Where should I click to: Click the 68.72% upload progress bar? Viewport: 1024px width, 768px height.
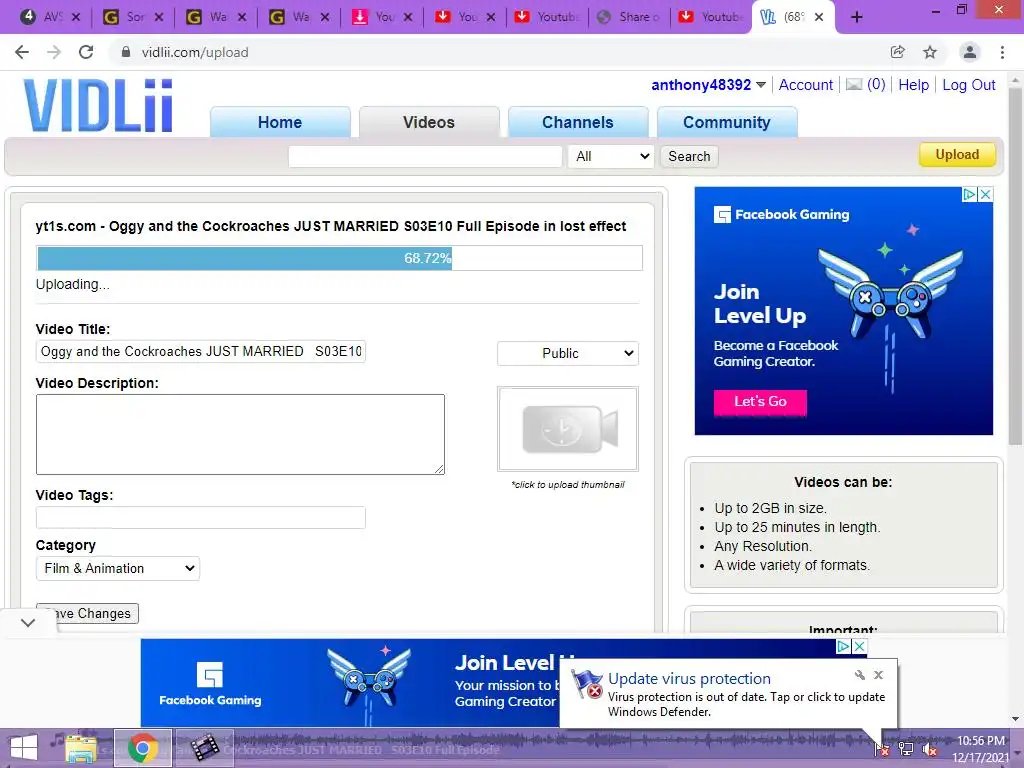pyautogui.click(x=339, y=258)
